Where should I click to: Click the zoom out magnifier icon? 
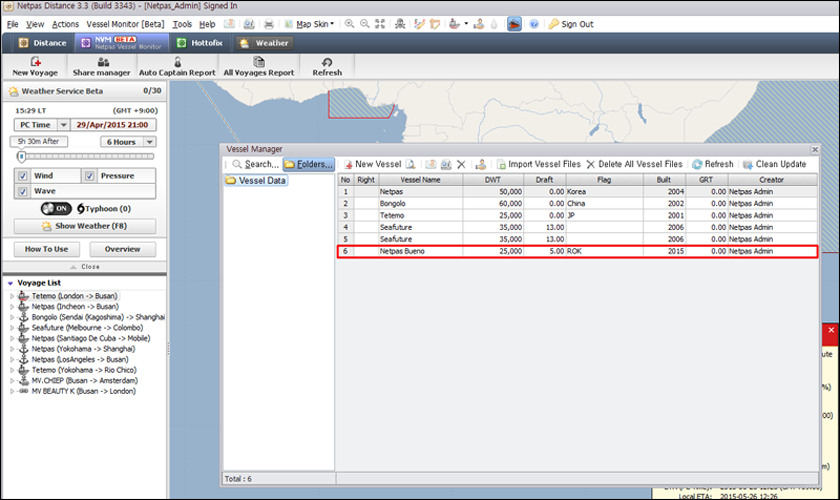365,24
